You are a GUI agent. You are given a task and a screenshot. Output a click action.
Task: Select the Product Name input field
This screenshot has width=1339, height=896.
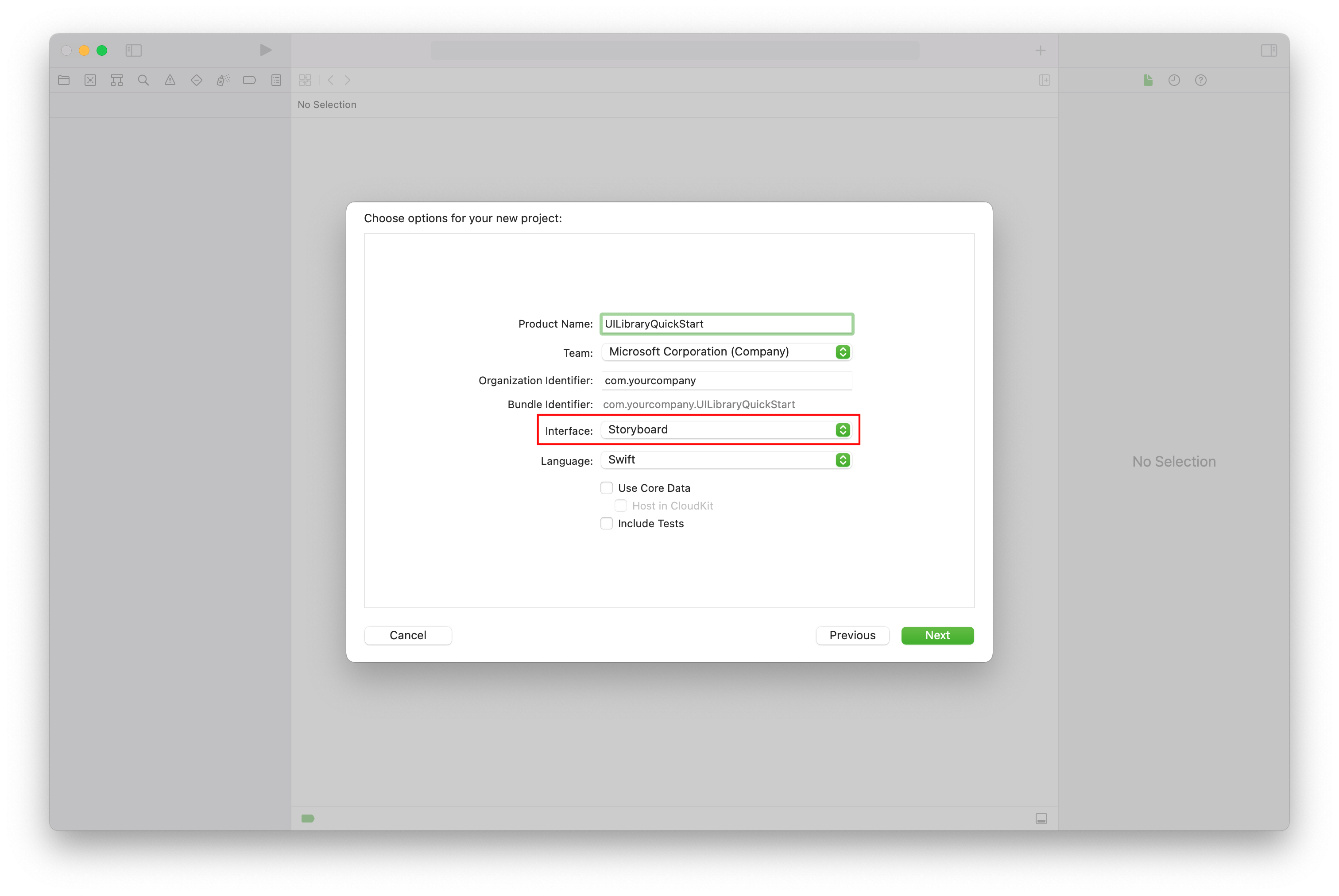(x=727, y=323)
